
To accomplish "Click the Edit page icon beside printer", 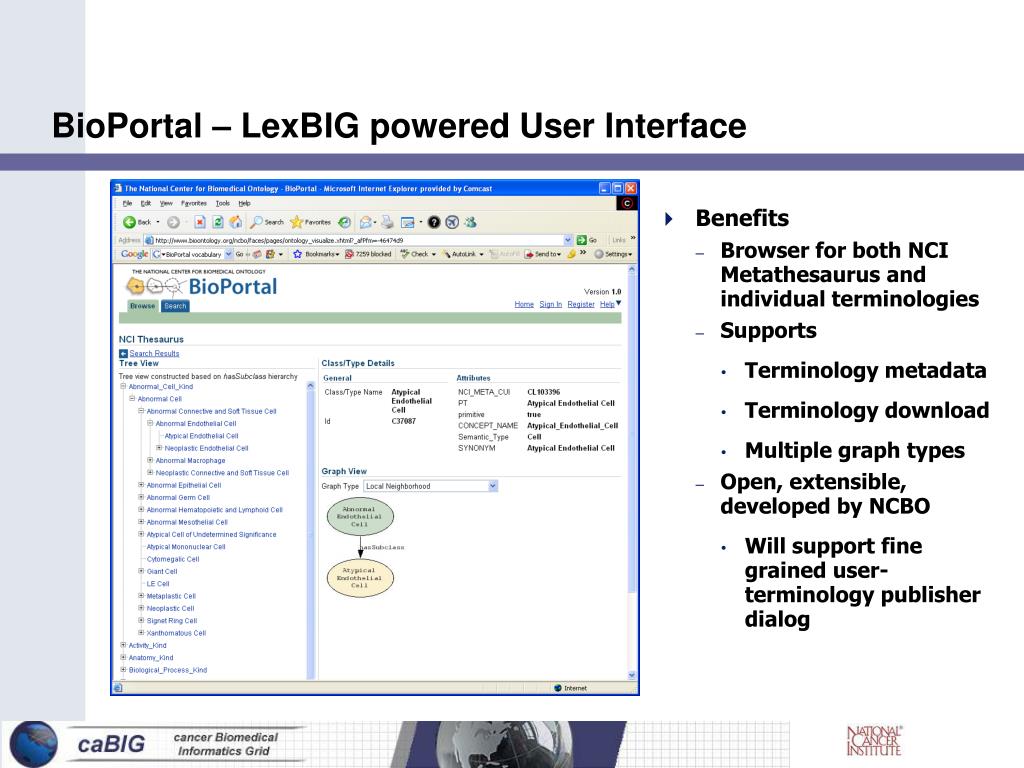I will pos(408,223).
